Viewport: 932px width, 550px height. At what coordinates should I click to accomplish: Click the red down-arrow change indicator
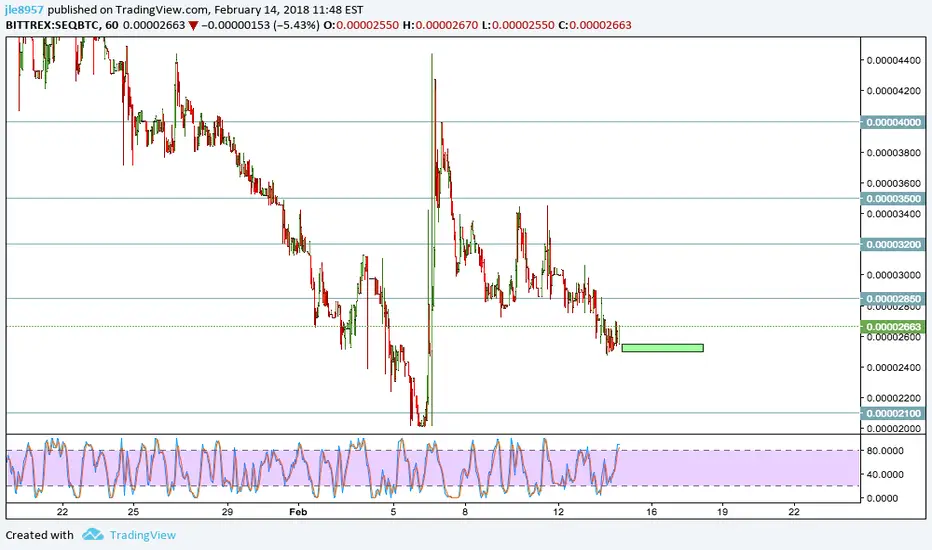pos(193,26)
